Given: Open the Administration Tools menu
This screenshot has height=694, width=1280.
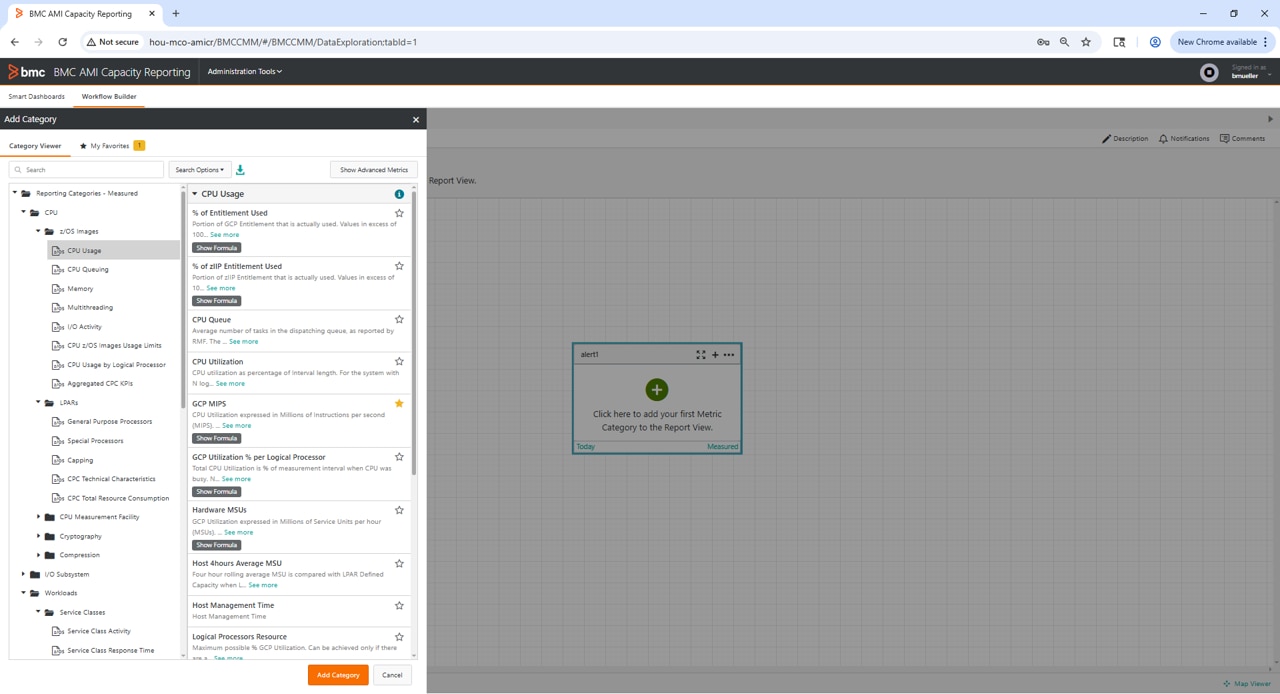Looking at the screenshot, I should point(244,72).
